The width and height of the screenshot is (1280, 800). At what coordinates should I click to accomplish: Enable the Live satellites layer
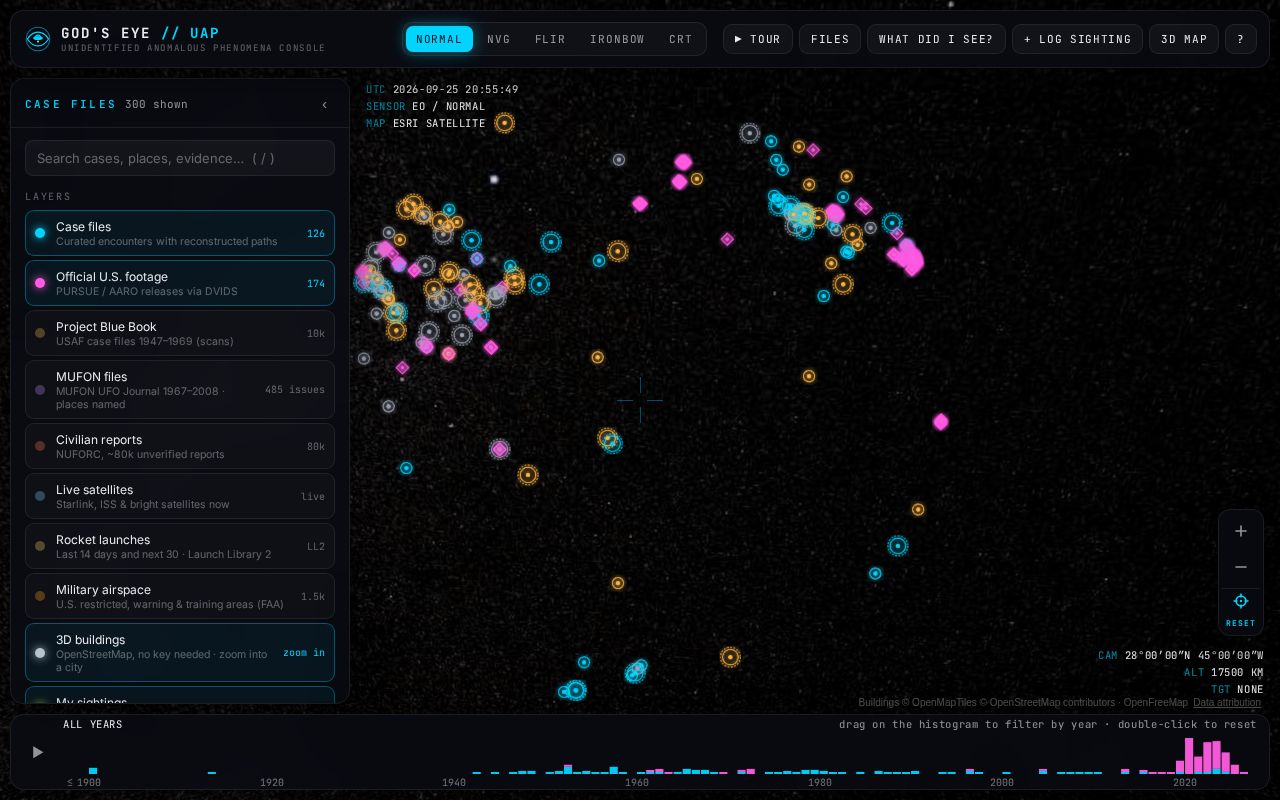click(x=180, y=496)
